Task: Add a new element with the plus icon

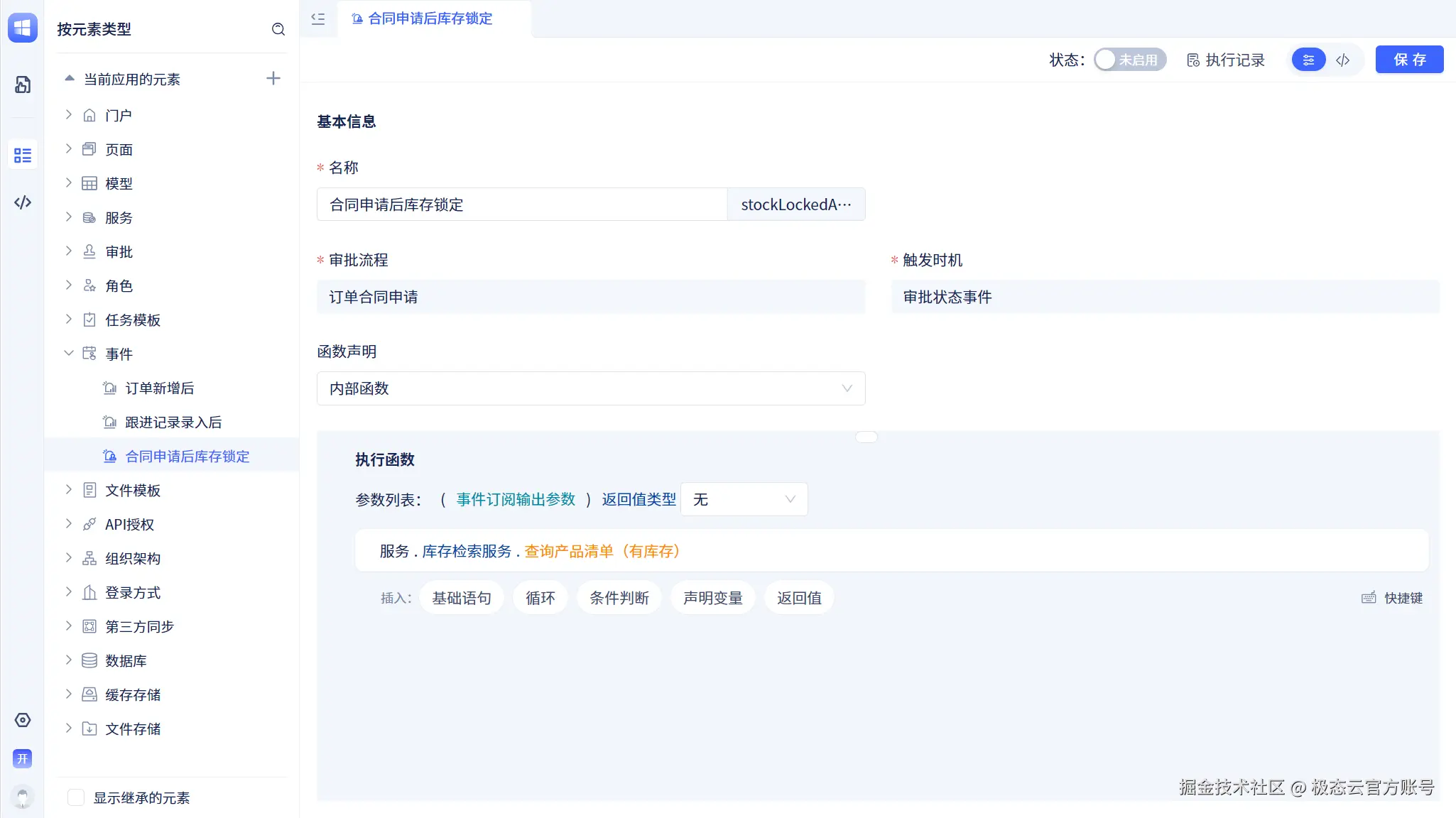Action: [273, 79]
